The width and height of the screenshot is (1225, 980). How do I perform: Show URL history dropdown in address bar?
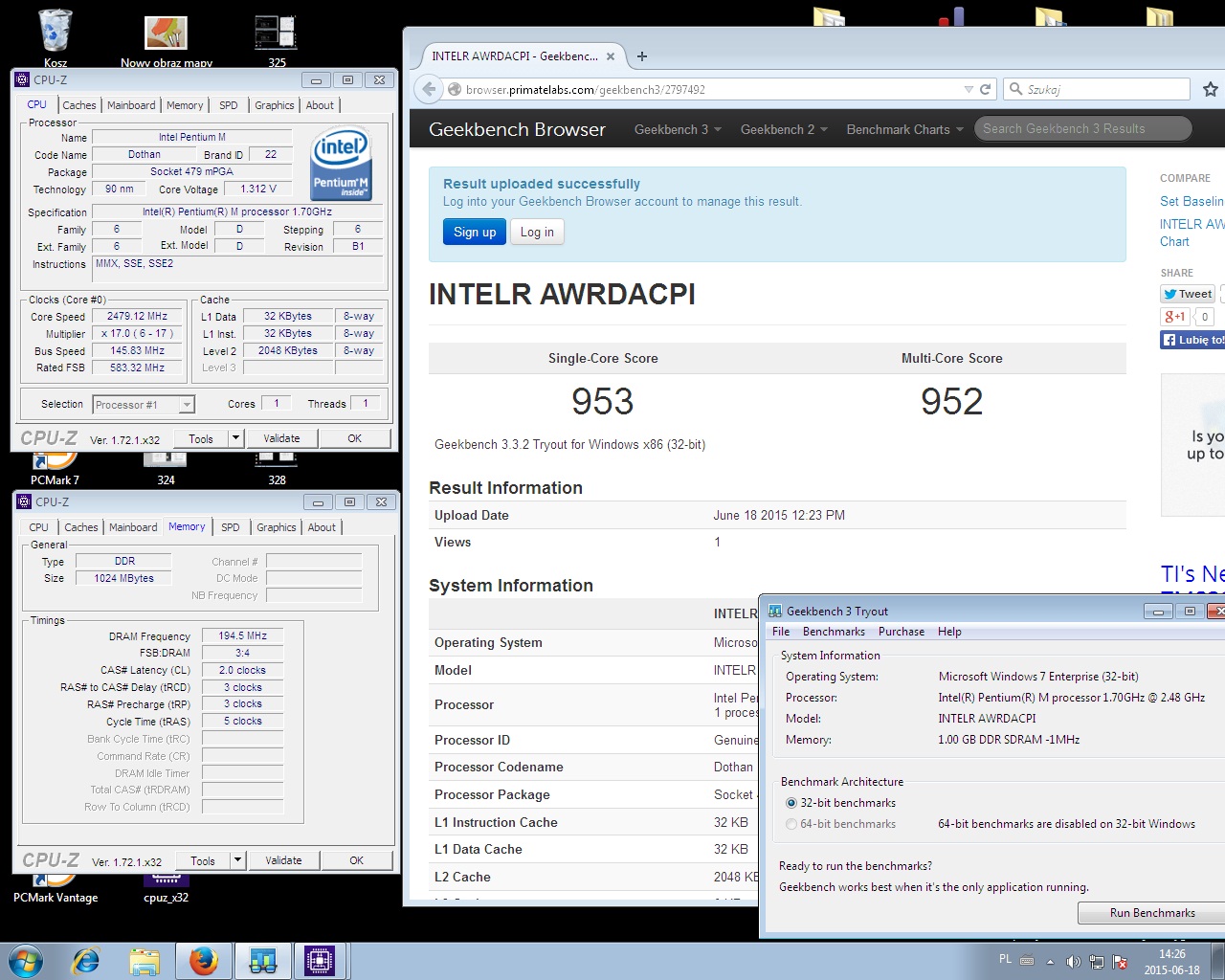pyautogui.click(x=969, y=89)
